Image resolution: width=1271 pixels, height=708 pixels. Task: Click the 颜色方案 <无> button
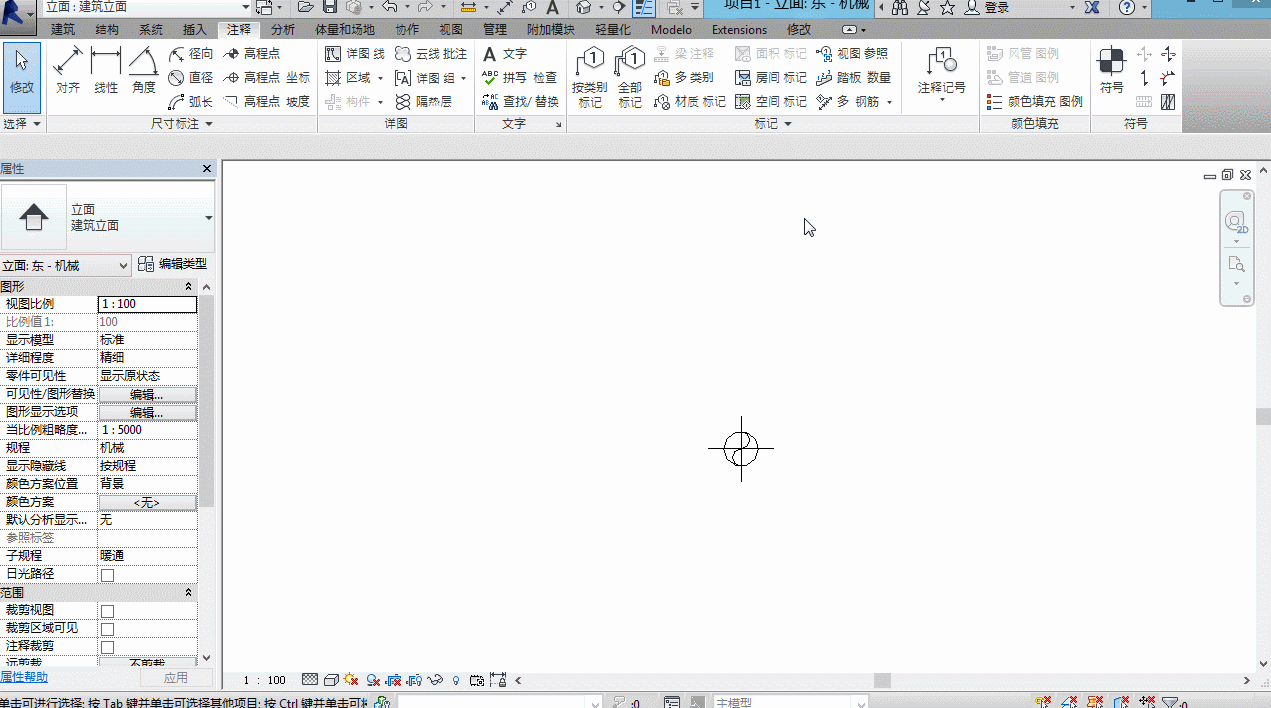pyautogui.click(x=147, y=502)
